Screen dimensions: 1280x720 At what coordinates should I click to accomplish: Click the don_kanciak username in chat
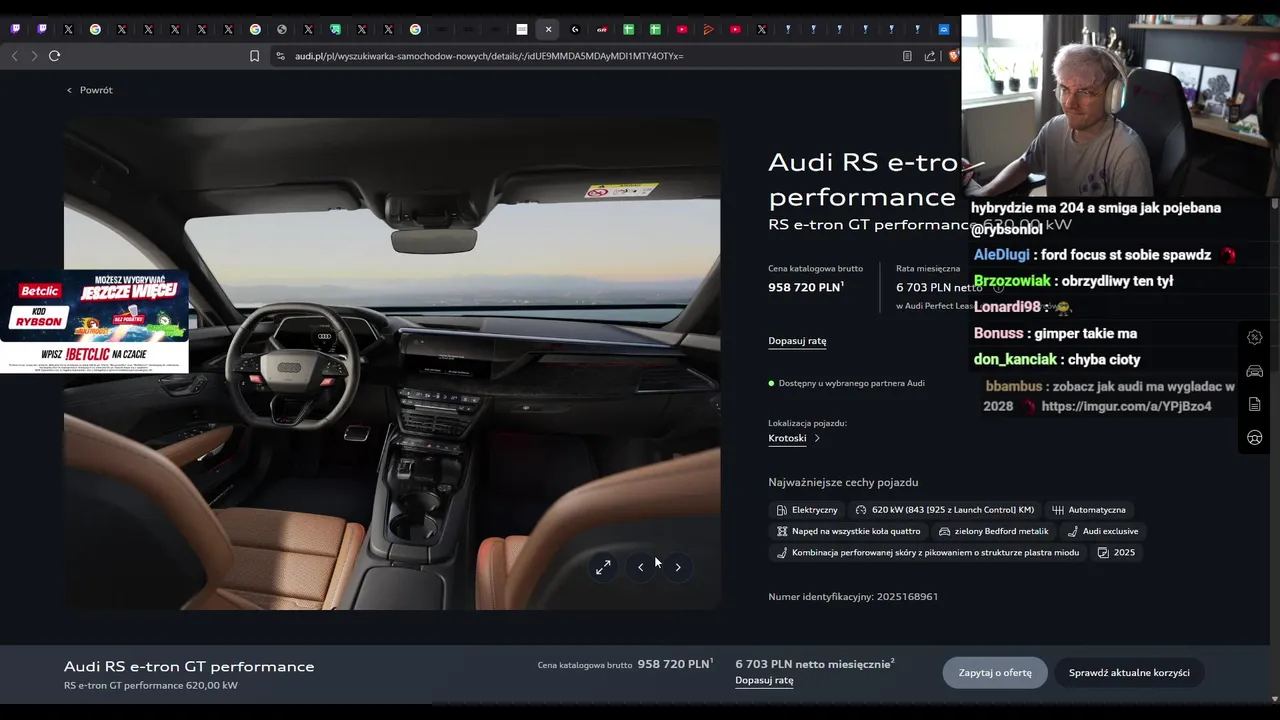1013,359
